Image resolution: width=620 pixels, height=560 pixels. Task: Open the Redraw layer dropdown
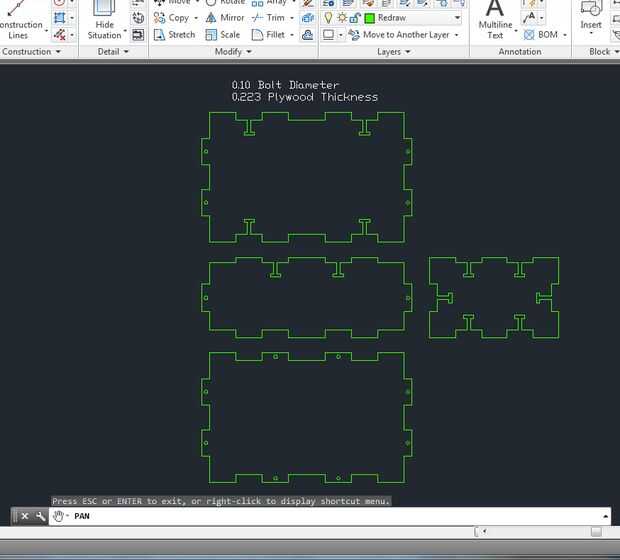pyautogui.click(x=457, y=18)
